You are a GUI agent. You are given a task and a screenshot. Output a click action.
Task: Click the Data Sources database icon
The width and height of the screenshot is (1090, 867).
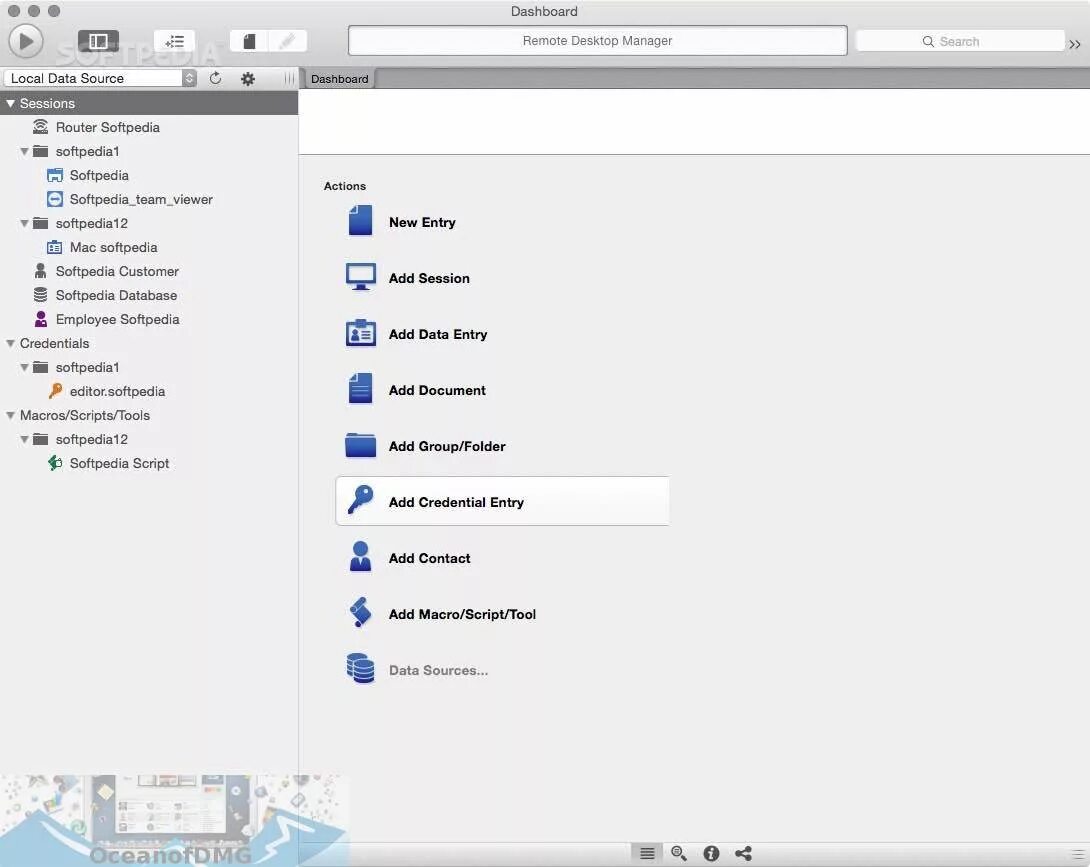point(360,668)
